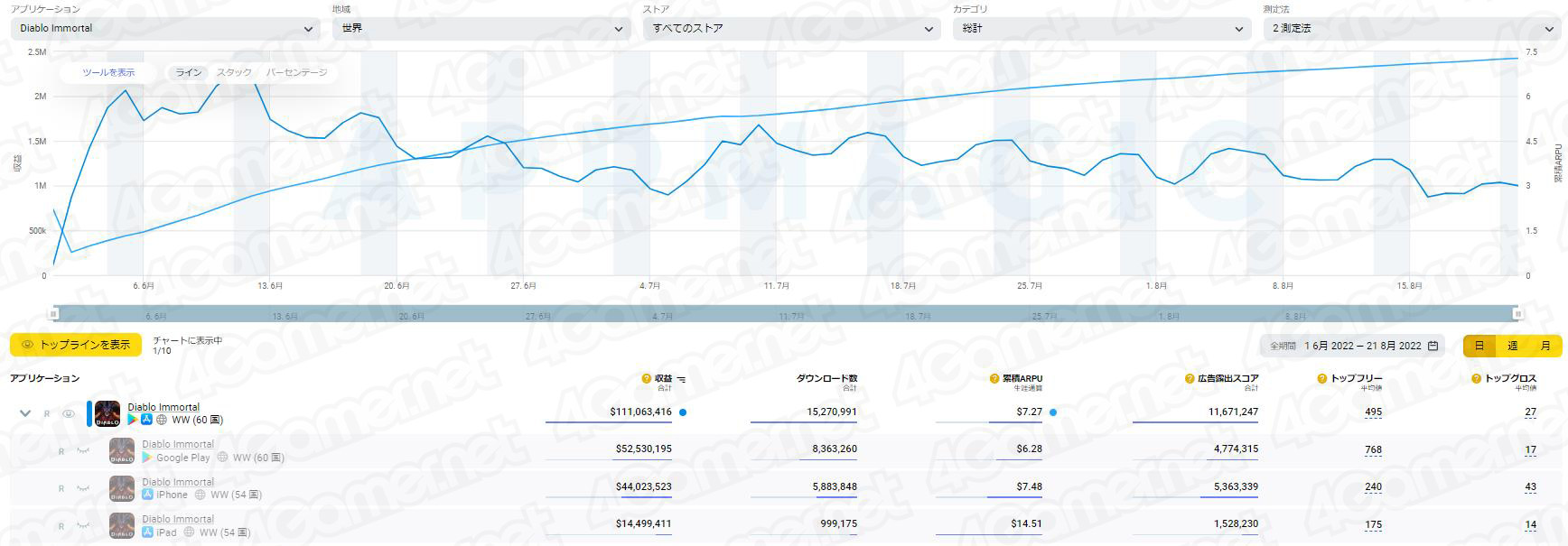Screen dimensions: 1568x546
Task: Click the App Store icon in the iPad row
Action: click(147, 532)
